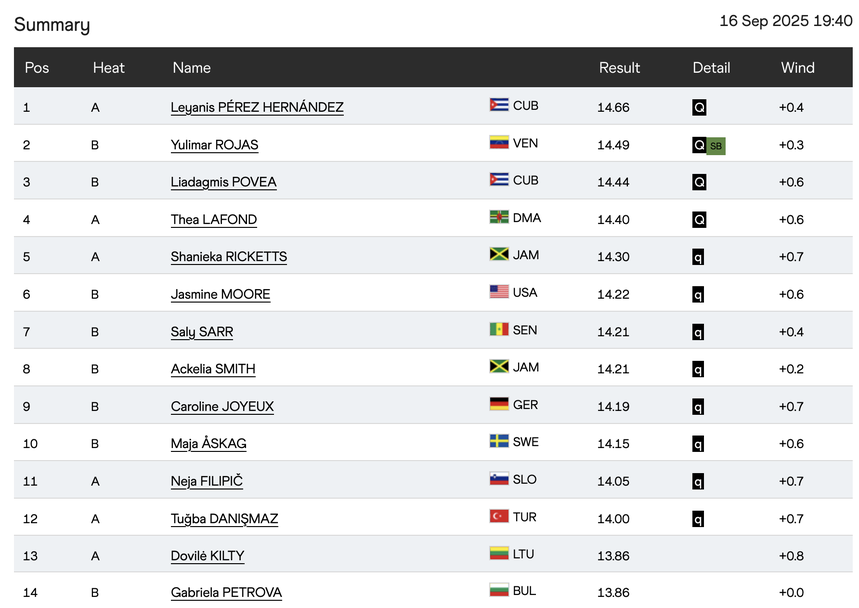Open Shanieka RICKETTS profile link
859x608 pixels.
(x=228, y=257)
